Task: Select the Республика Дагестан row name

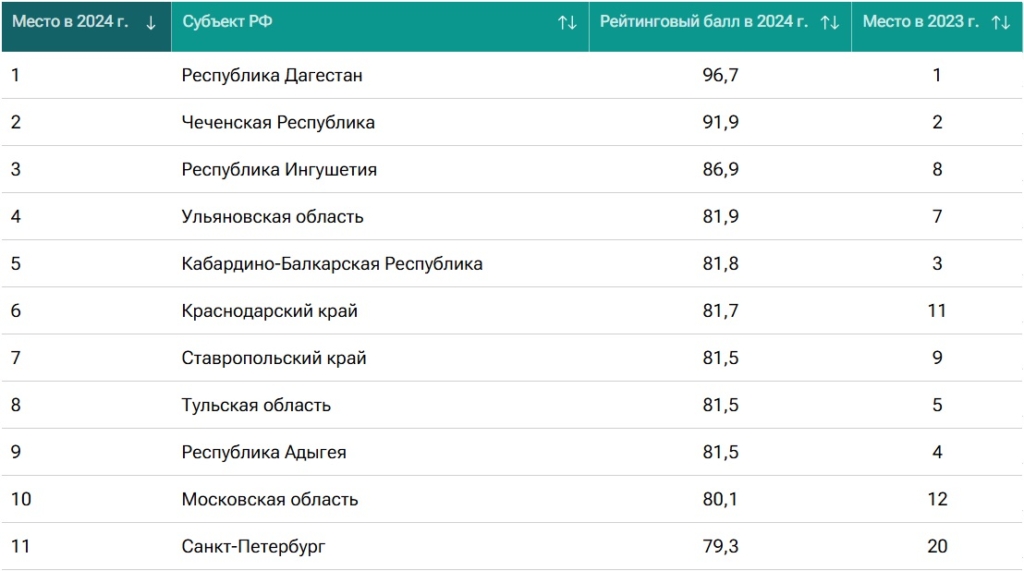Action: pyautogui.click(x=272, y=75)
